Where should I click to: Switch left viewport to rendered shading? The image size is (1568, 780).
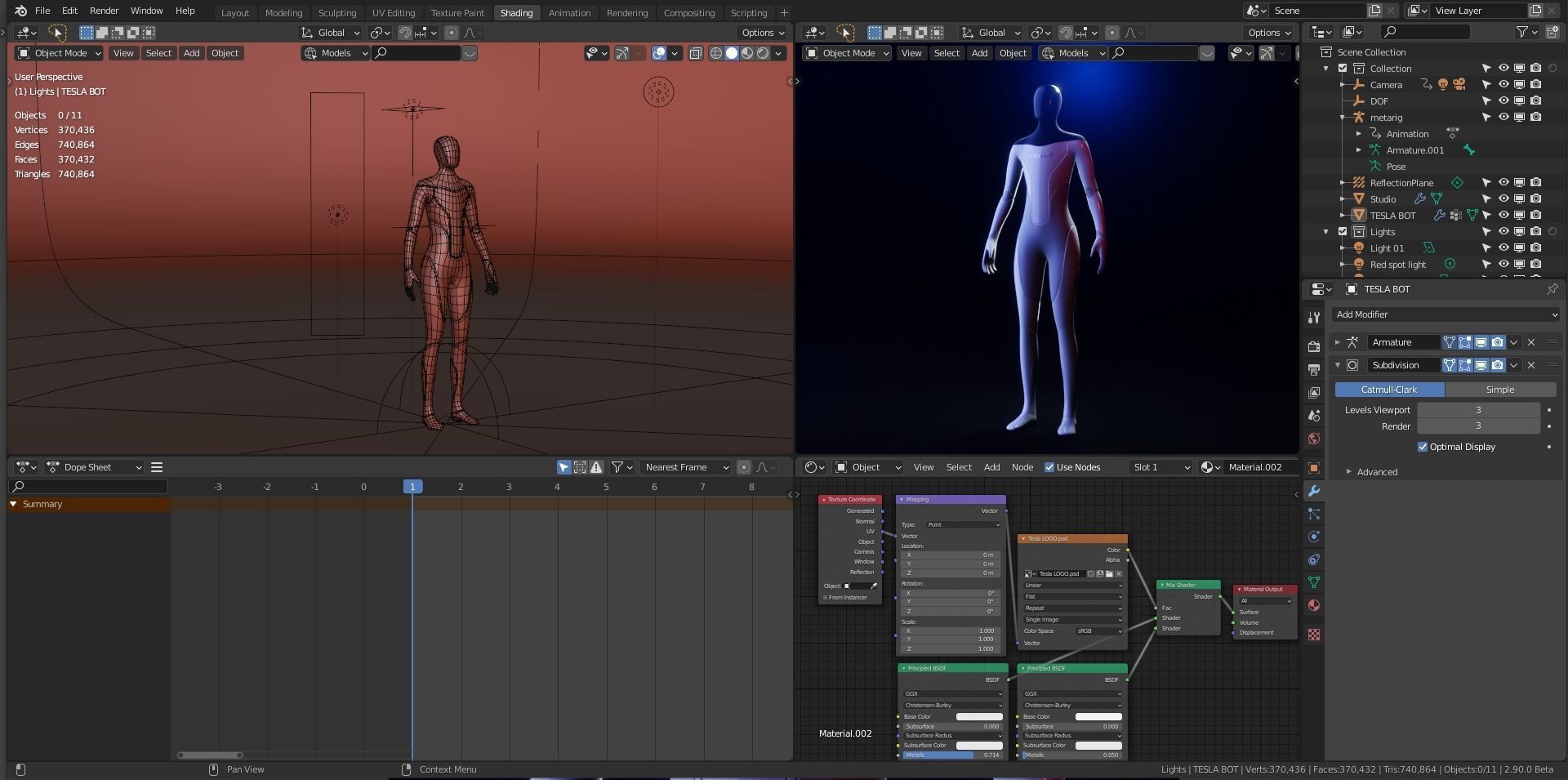click(763, 53)
